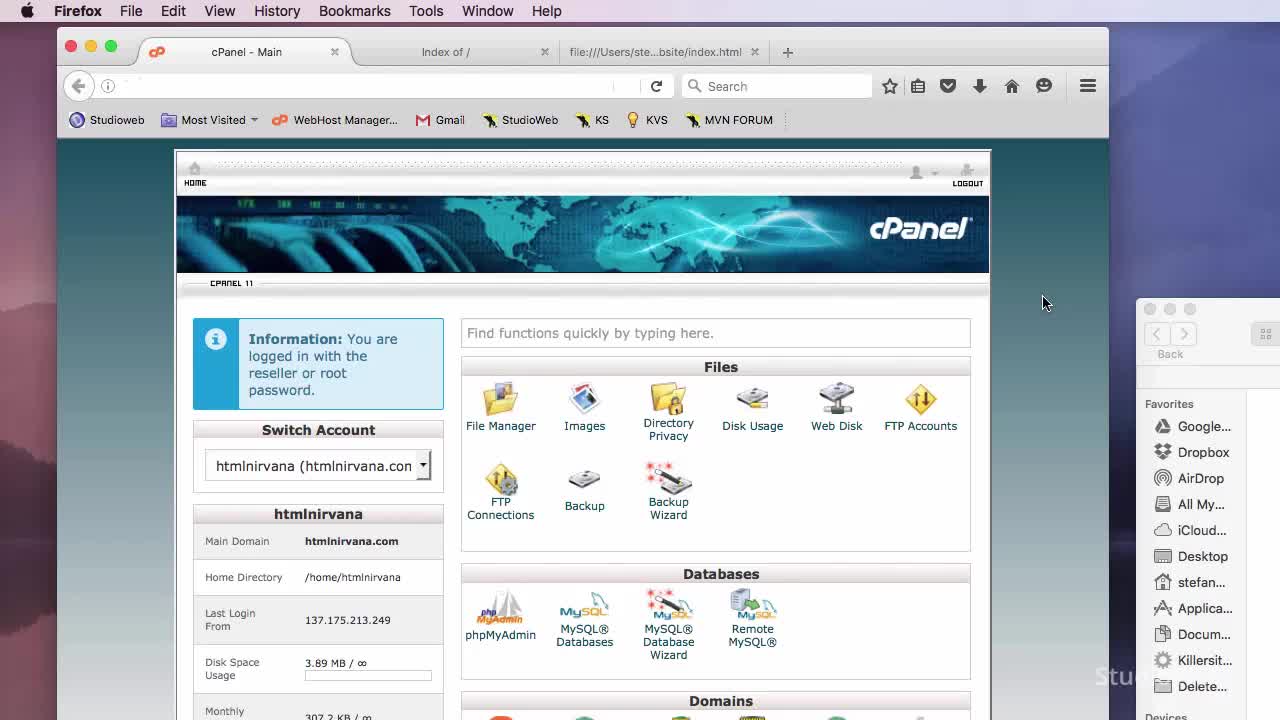Switch to the Index of / tab

(445, 52)
